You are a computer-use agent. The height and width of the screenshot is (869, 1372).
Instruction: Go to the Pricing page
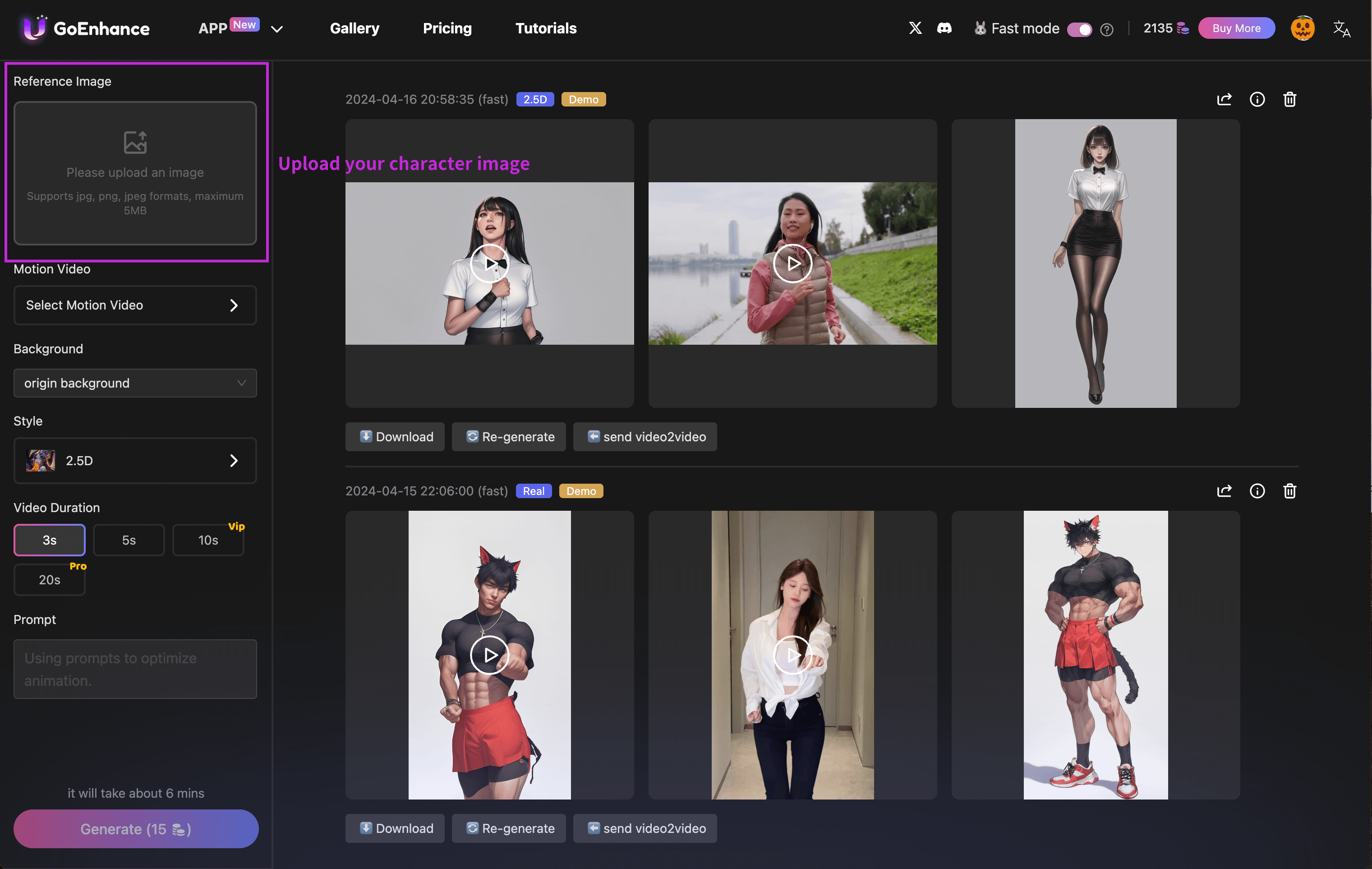[x=447, y=28]
